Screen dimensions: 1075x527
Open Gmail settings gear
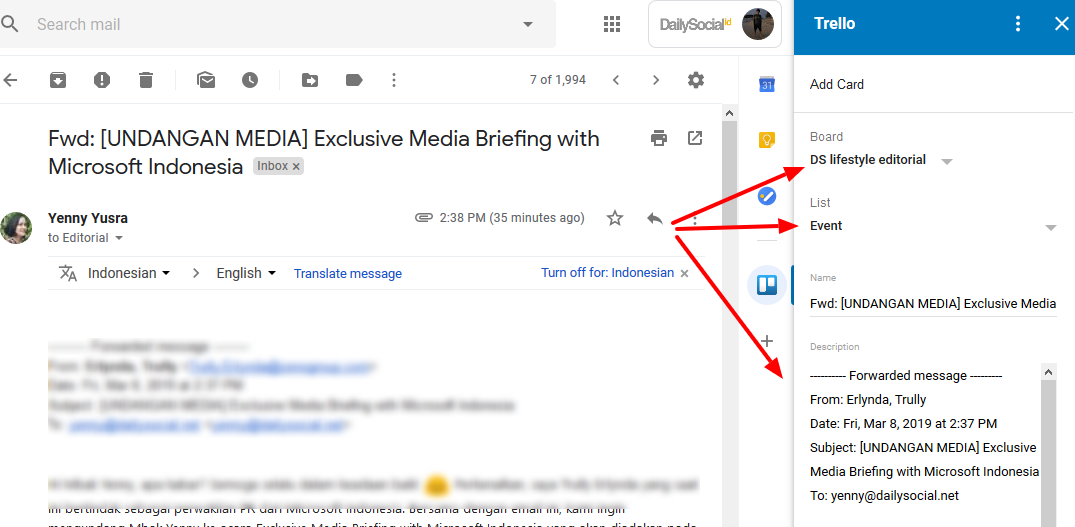pyautogui.click(x=696, y=80)
